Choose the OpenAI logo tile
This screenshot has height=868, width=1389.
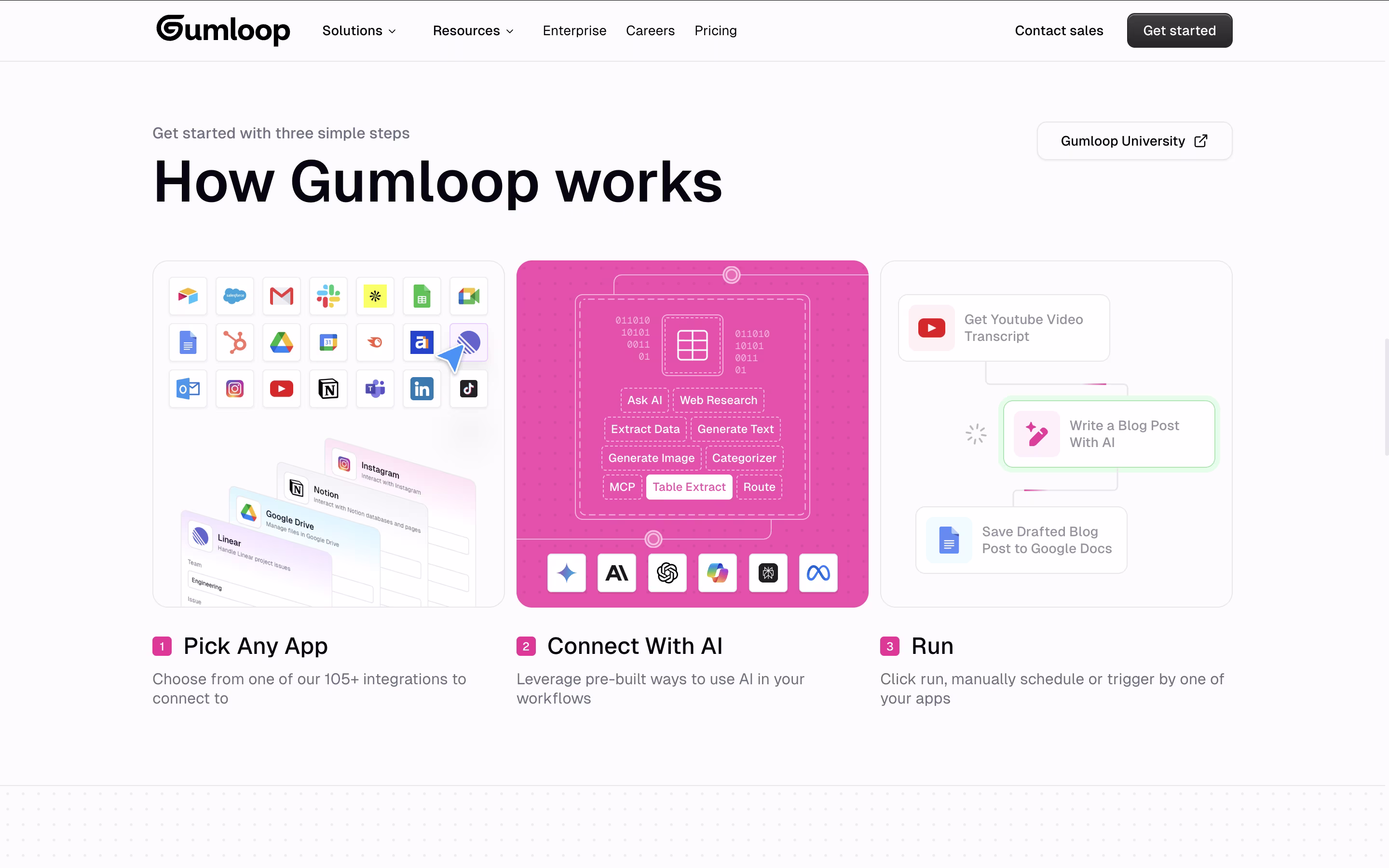[667, 573]
